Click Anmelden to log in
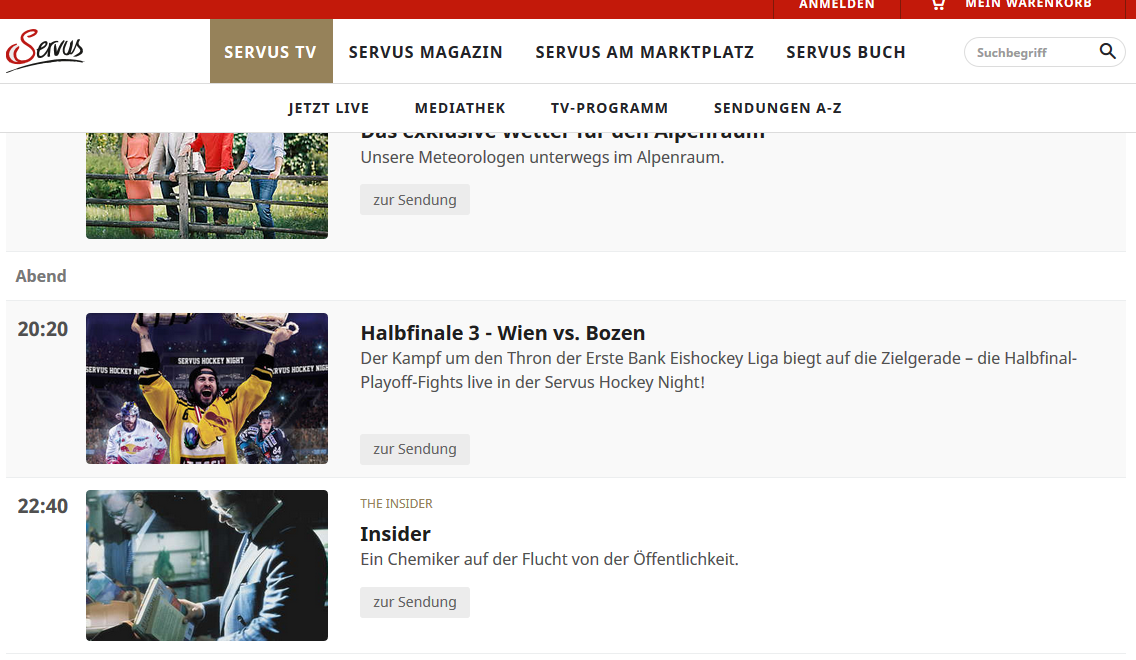The image size is (1136, 660). pos(836,5)
